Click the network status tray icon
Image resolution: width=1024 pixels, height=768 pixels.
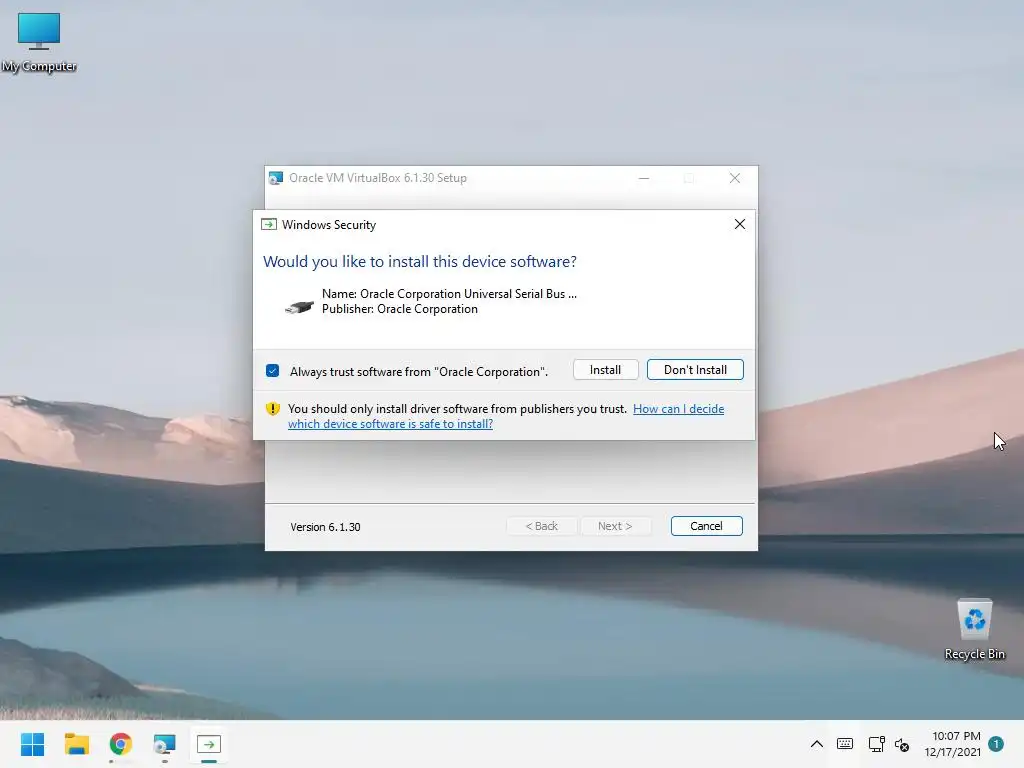tap(876, 744)
